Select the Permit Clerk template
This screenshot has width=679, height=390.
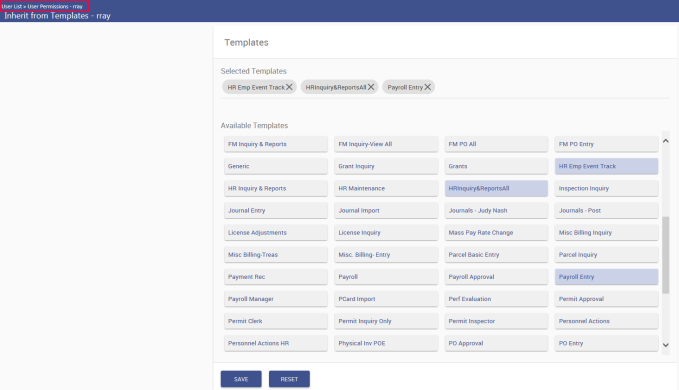pyautogui.click(x=276, y=321)
